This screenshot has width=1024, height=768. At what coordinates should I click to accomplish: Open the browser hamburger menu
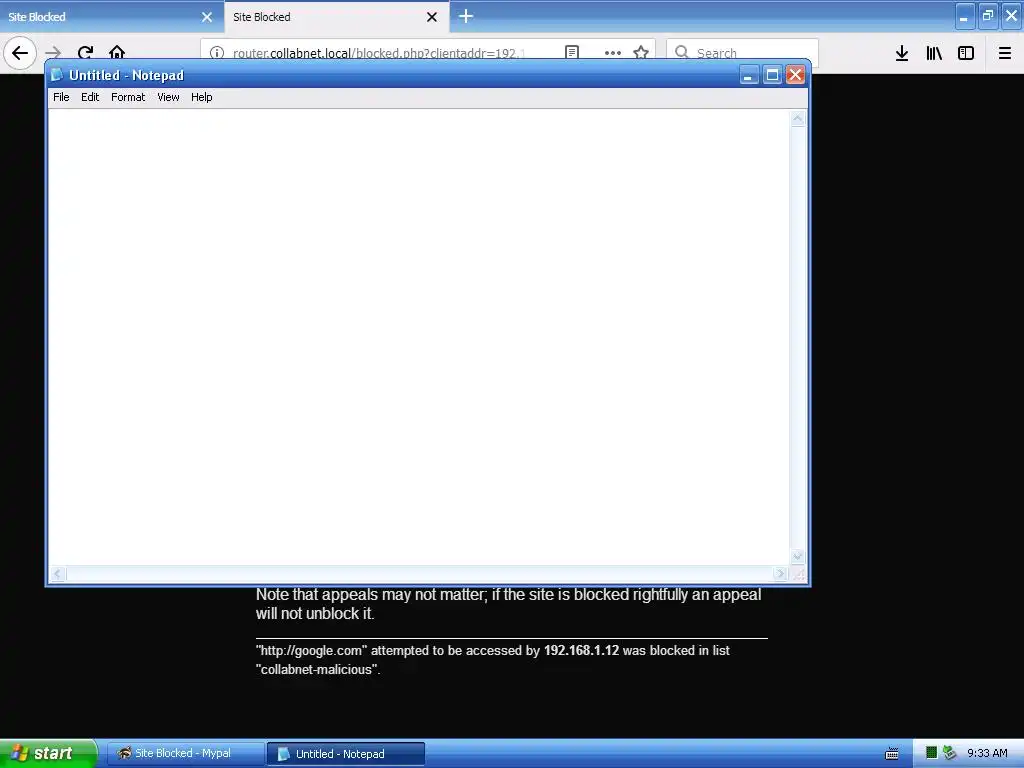pos(1005,53)
